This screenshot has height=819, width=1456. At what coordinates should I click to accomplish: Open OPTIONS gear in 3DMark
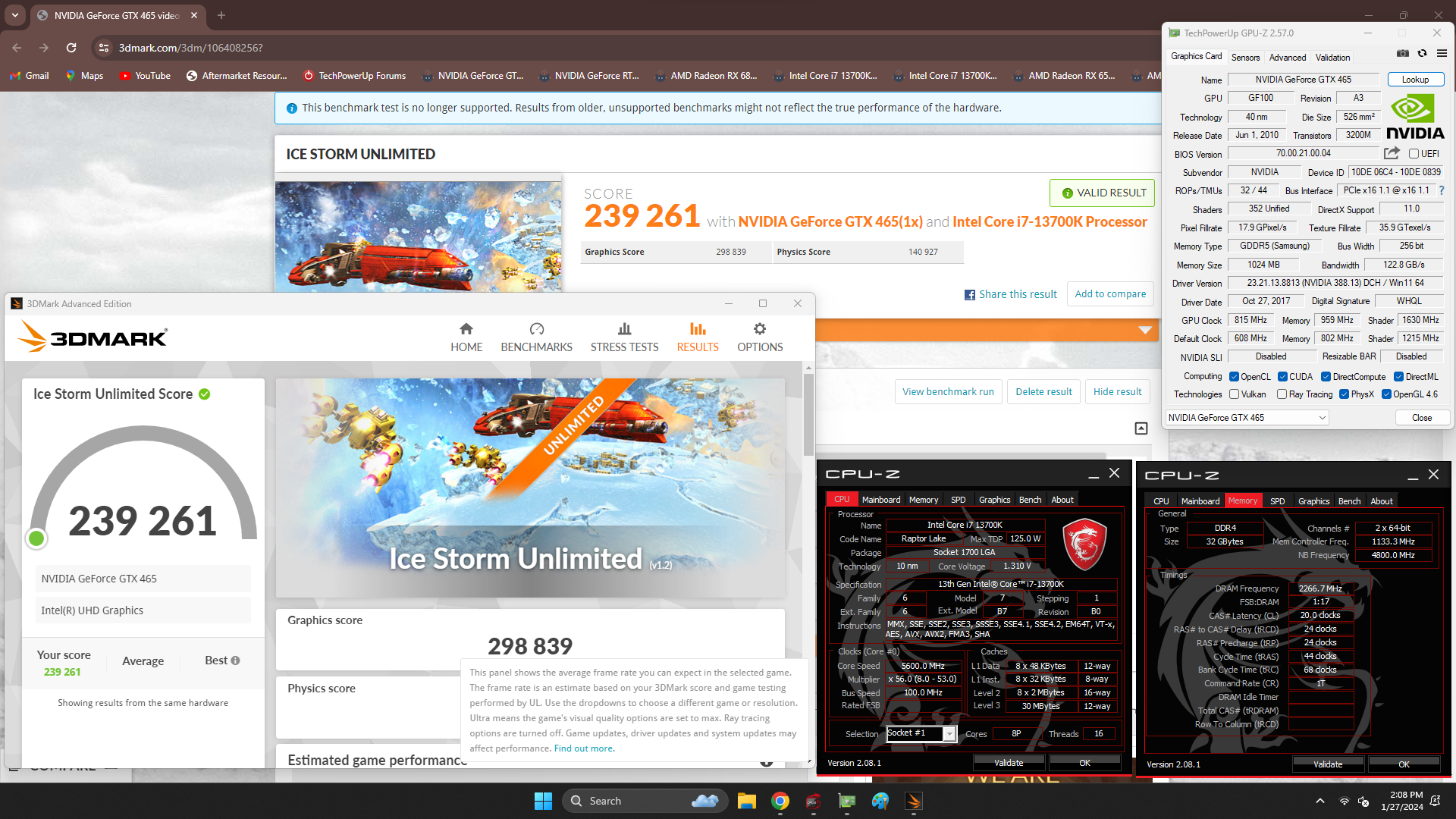coord(760,337)
